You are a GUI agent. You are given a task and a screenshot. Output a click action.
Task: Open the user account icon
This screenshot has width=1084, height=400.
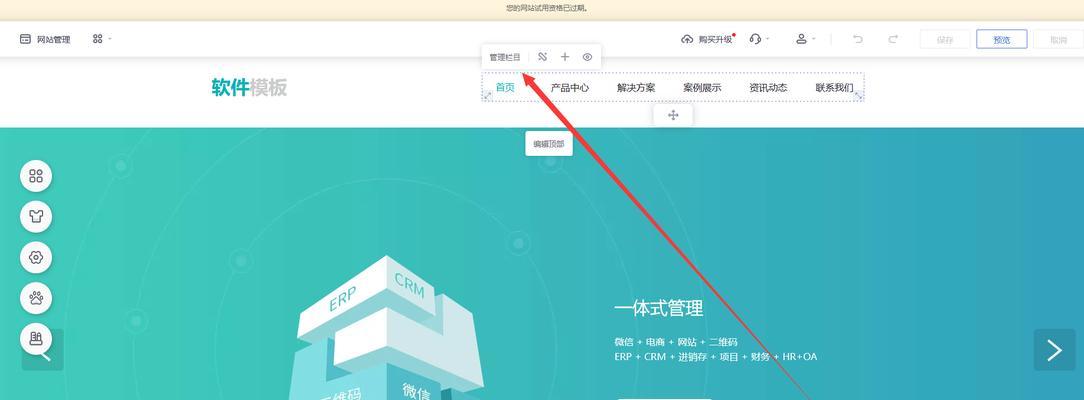tap(801, 39)
